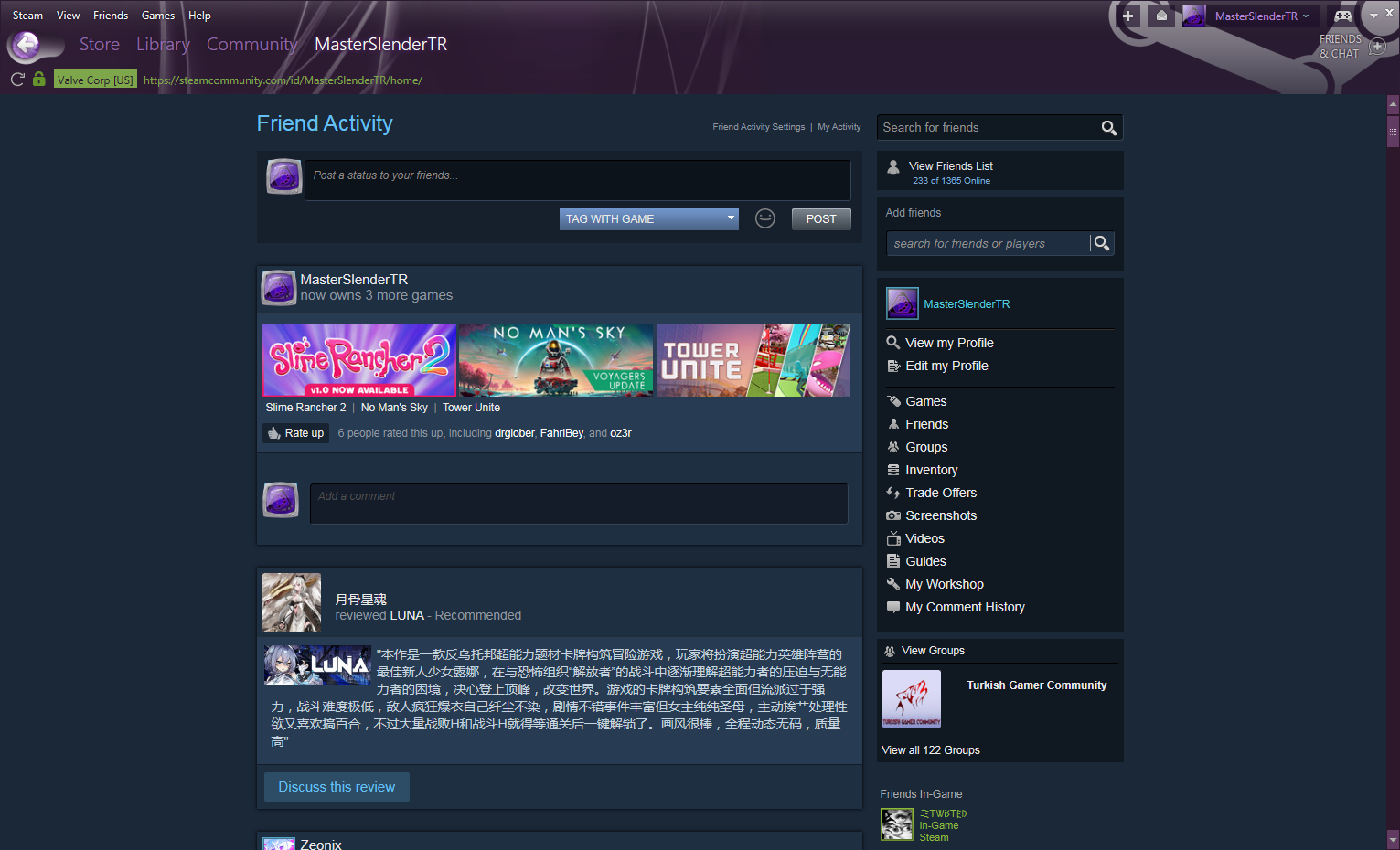
Task: Open the Tower Unite banner image
Action: pos(753,360)
